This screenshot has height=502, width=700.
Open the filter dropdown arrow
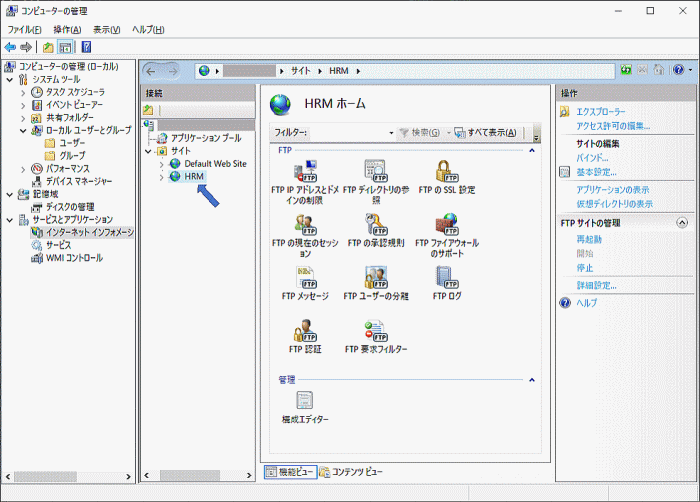(x=391, y=133)
